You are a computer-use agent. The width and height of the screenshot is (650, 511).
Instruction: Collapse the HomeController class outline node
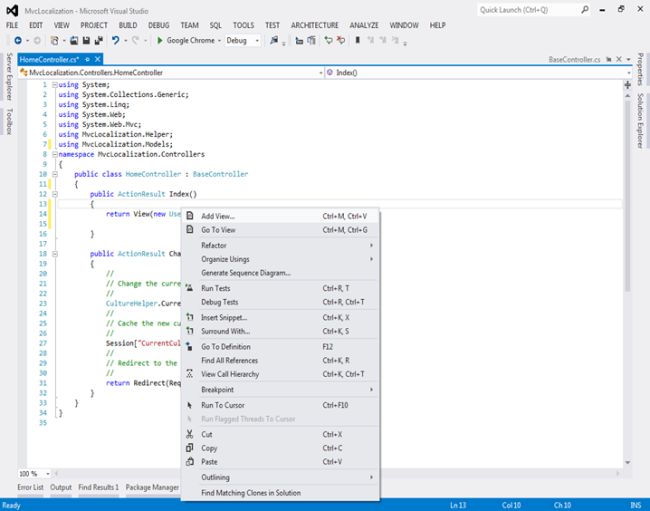tap(53, 174)
